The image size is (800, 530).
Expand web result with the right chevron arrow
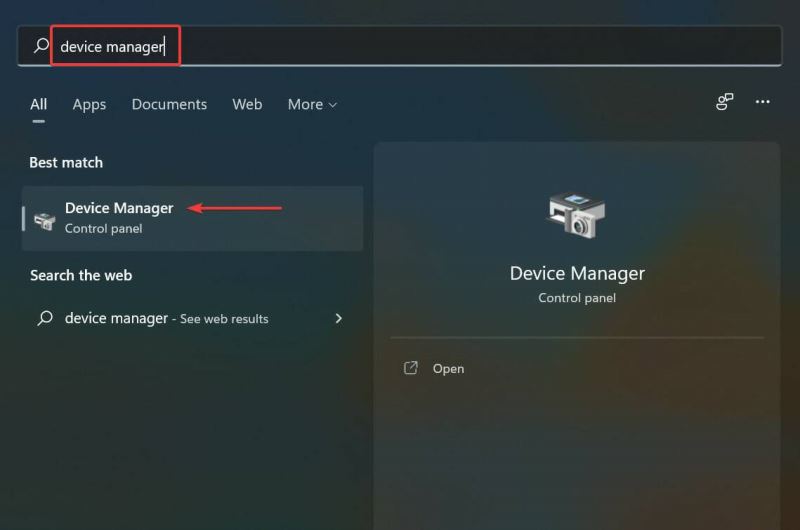point(338,318)
